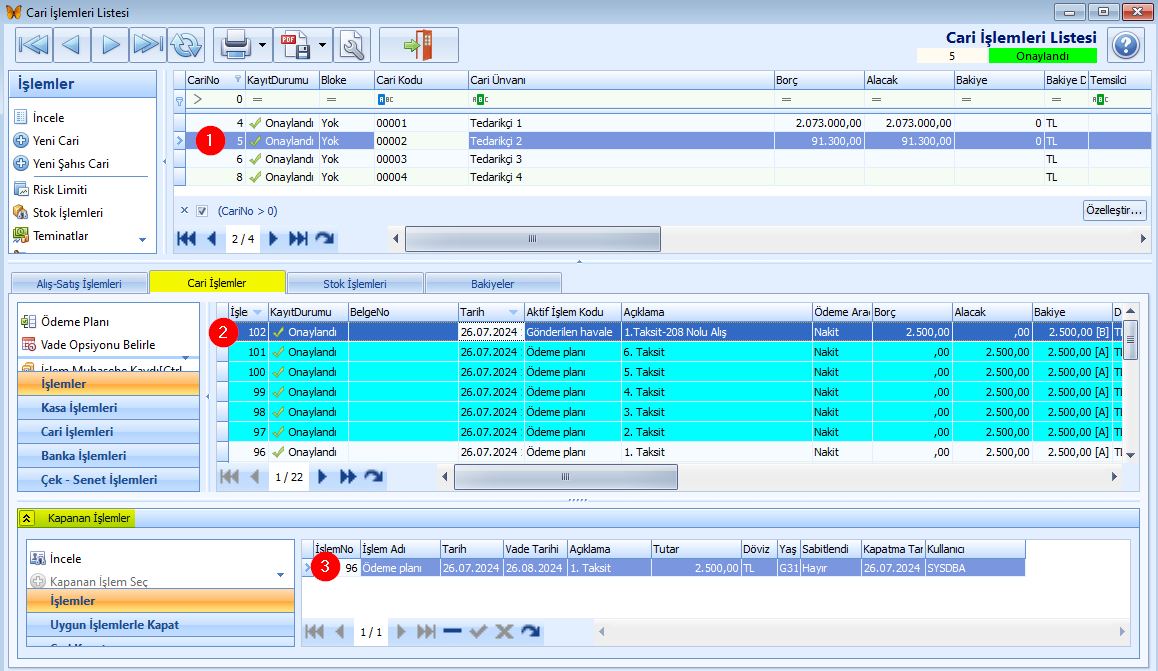Open the Banka İşlemleri group
Viewport: 1158px width, 671px height.
(x=109, y=455)
